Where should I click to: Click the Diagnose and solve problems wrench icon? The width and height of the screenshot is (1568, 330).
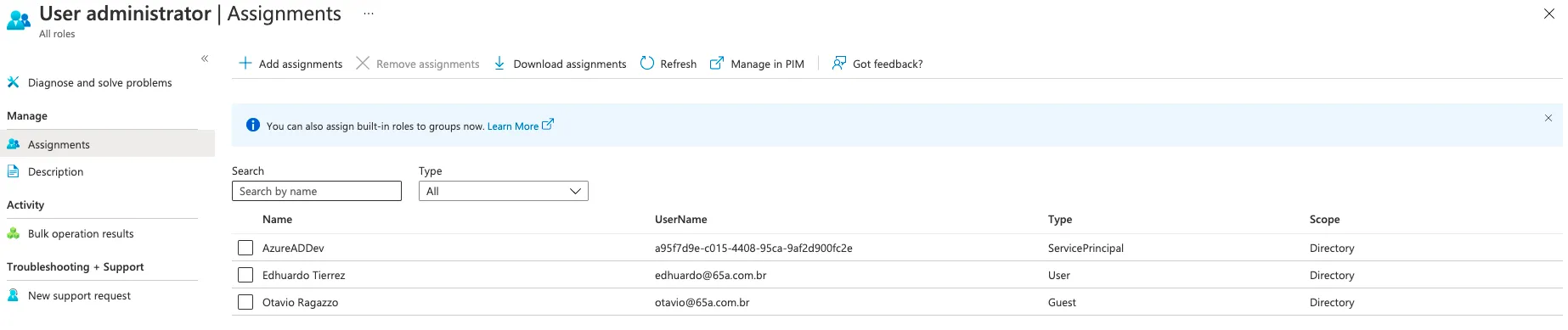14,82
